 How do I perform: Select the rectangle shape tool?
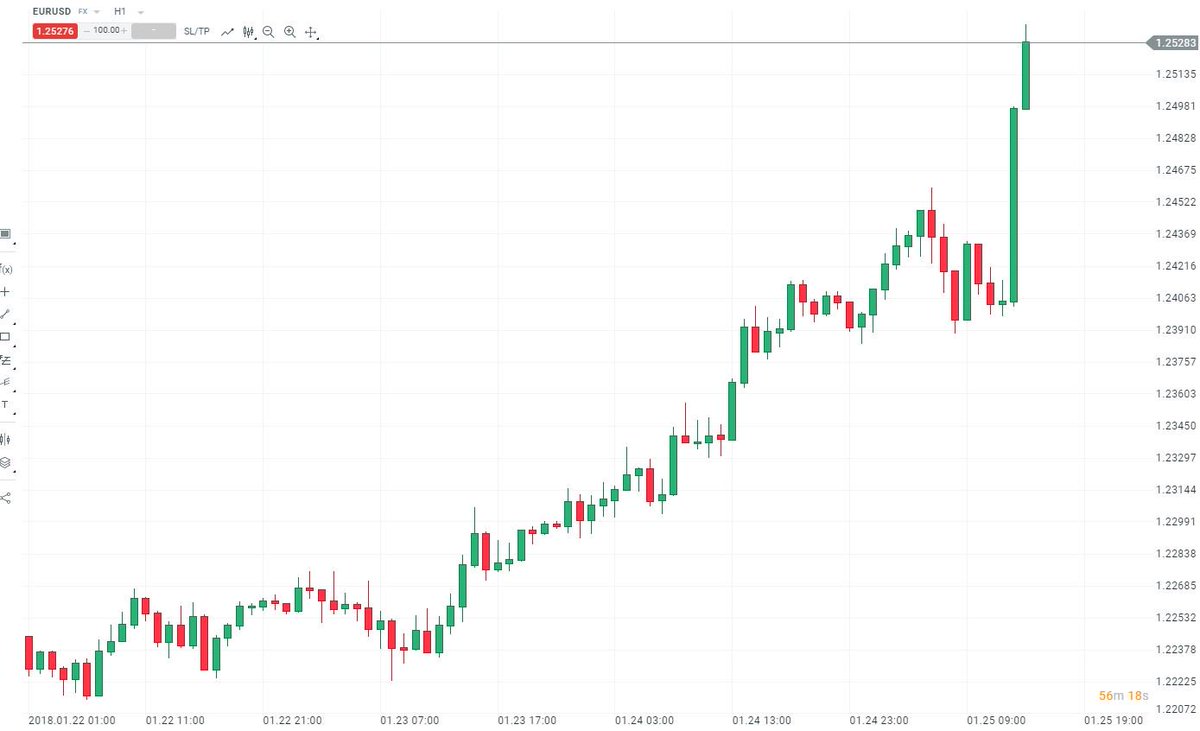[x=5, y=337]
